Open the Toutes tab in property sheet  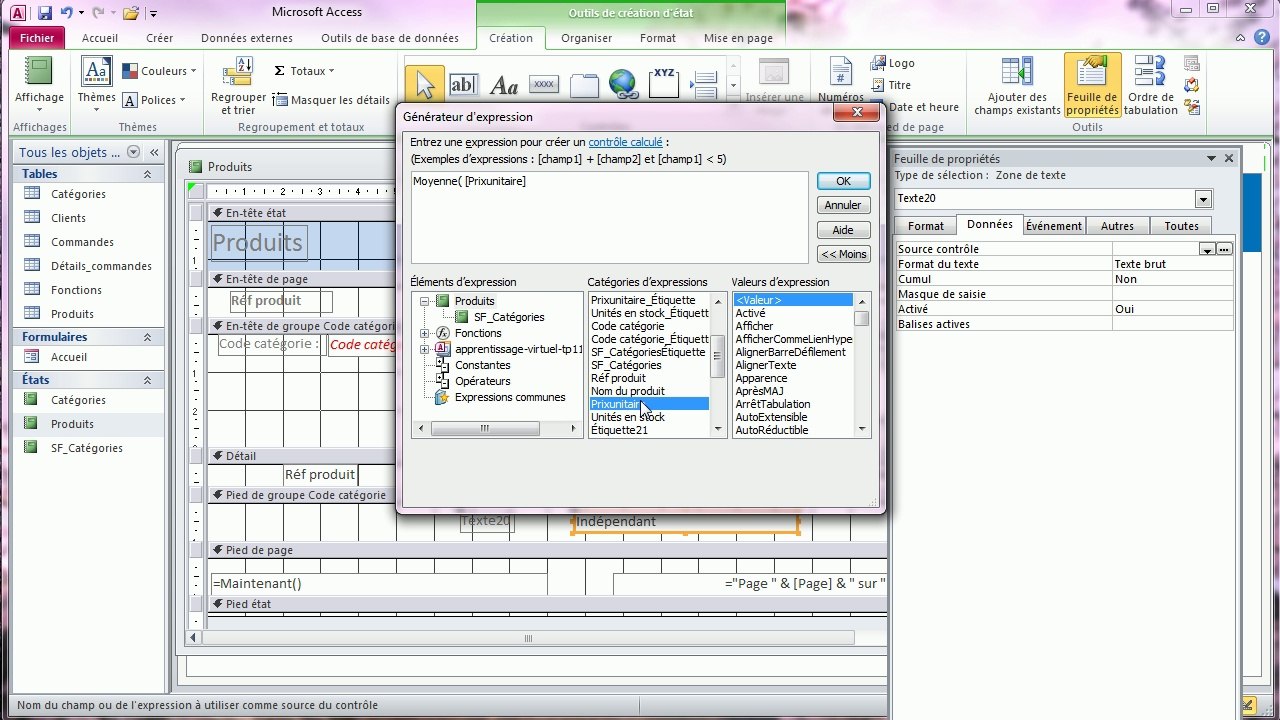coord(1181,226)
